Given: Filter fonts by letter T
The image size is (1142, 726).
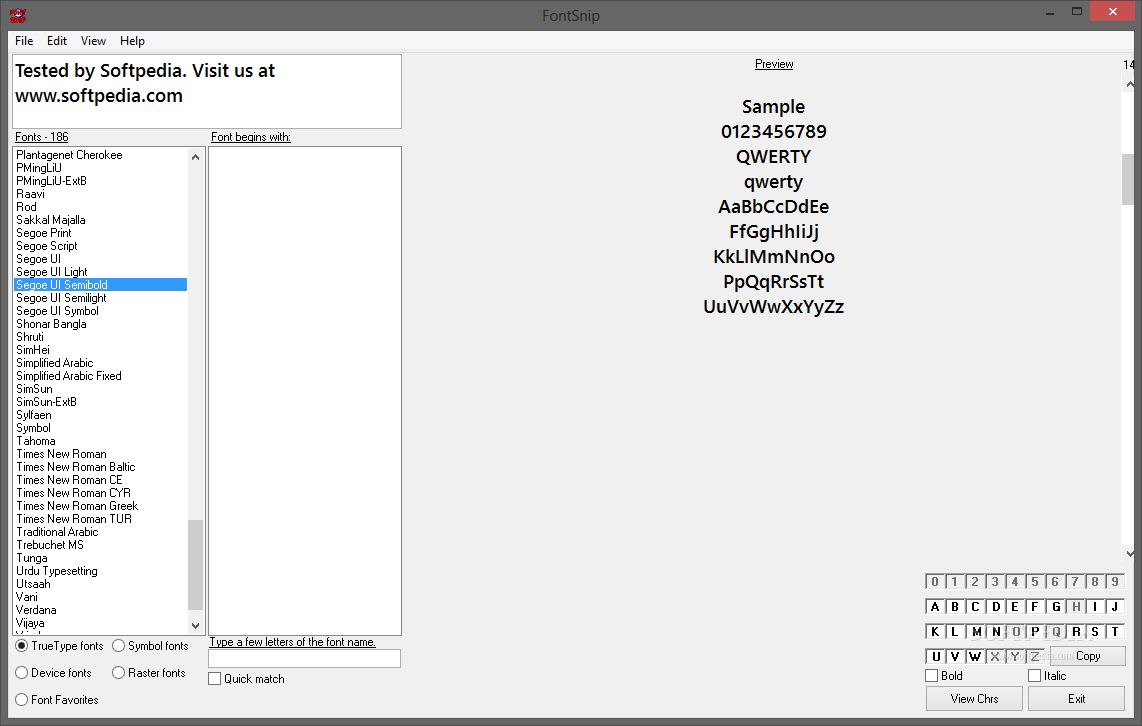Looking at the screenshot, I should 1114,631.
